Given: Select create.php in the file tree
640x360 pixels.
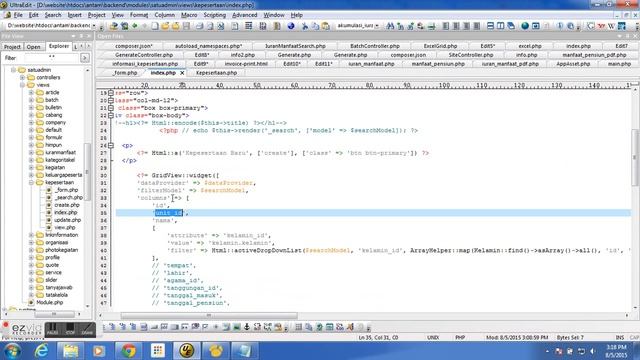Looking at the screenshot, I should (67, 205).
